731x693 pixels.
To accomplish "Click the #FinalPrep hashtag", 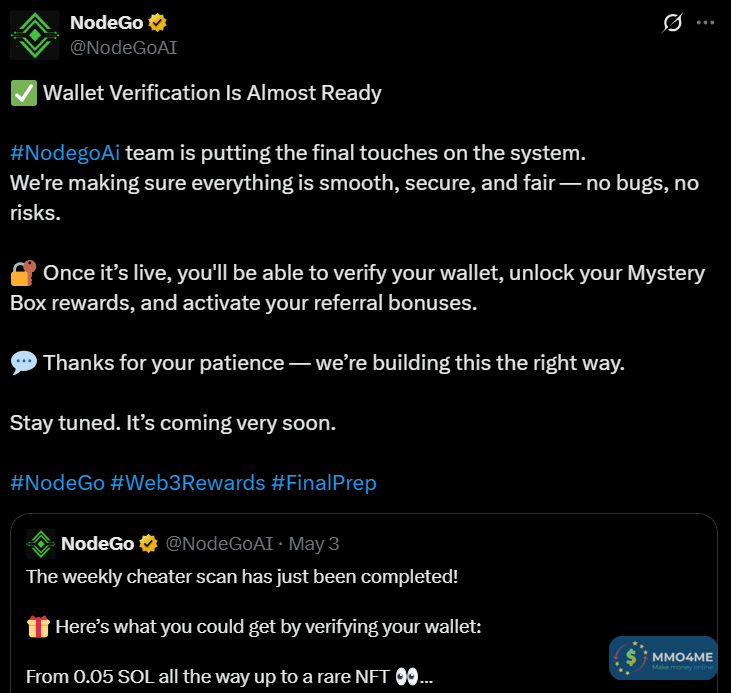I will coord(323,483).
